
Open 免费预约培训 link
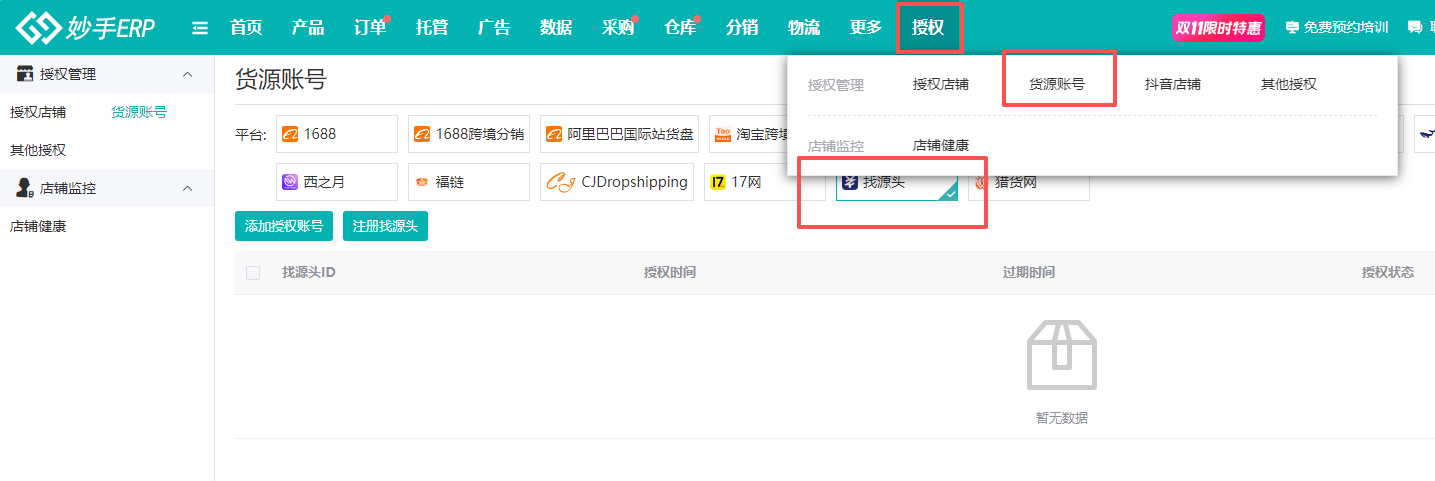tap(1346, 28)
